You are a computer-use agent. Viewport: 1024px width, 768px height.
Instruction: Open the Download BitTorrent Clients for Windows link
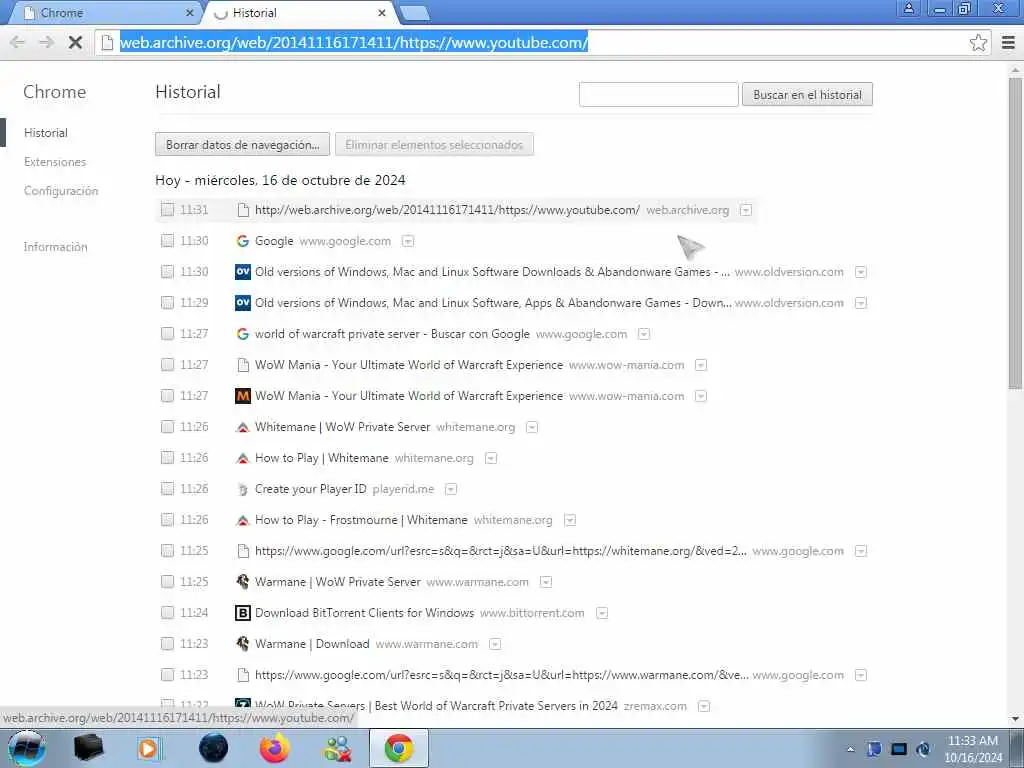click(364, 613)
